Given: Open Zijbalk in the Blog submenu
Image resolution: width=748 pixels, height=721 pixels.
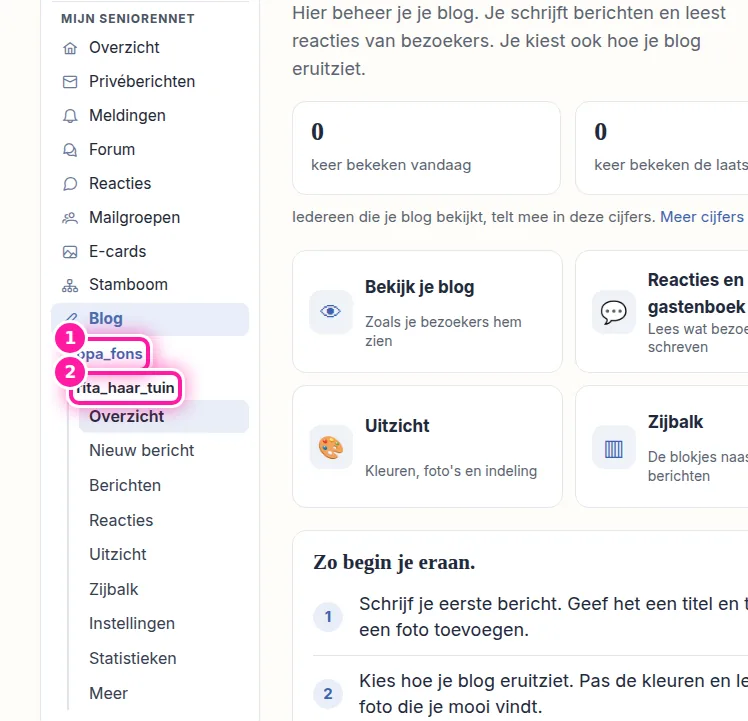Looking at the screenshot, I should click(114, 590).
